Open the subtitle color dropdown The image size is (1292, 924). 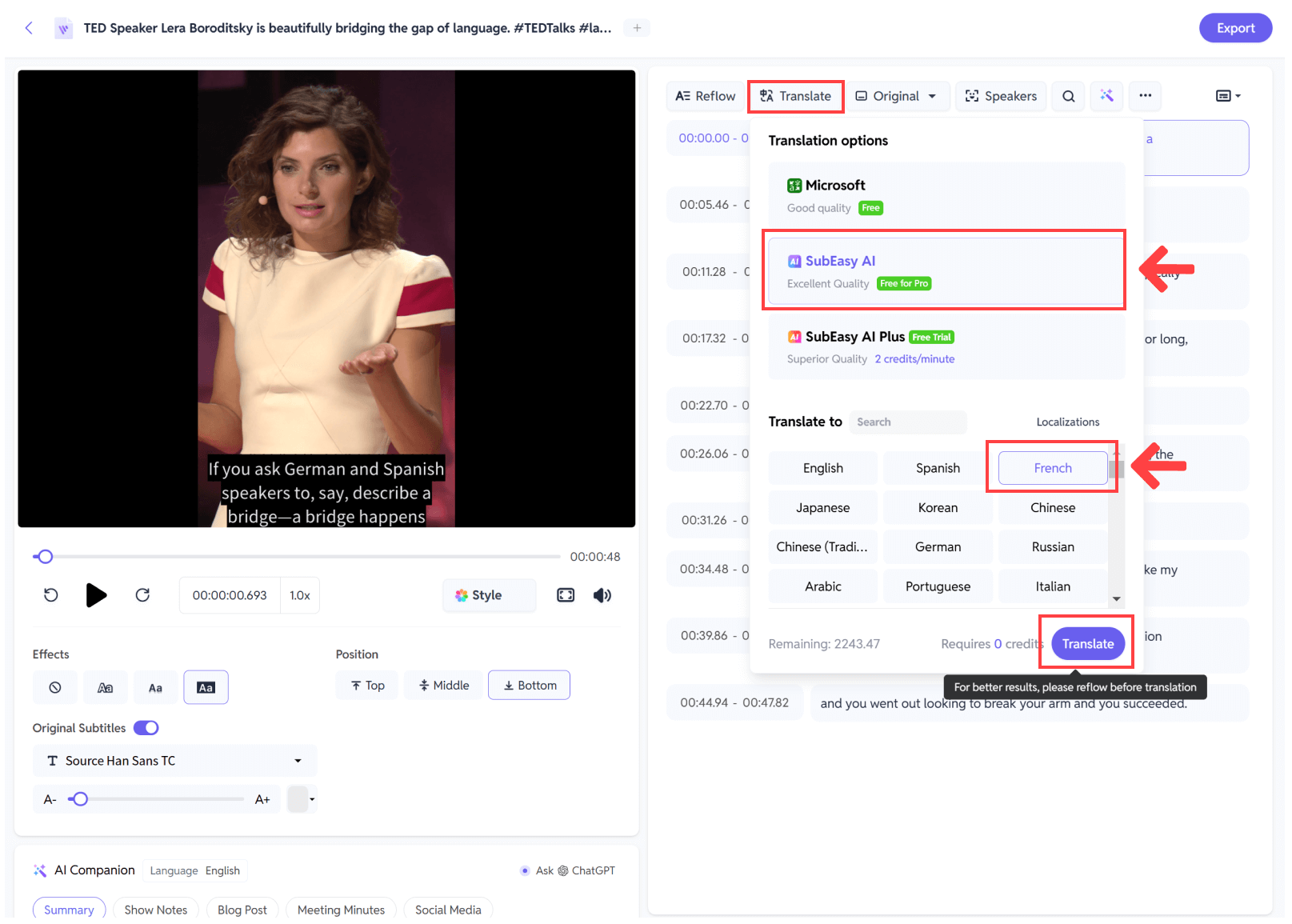click(x=302, y=799)
